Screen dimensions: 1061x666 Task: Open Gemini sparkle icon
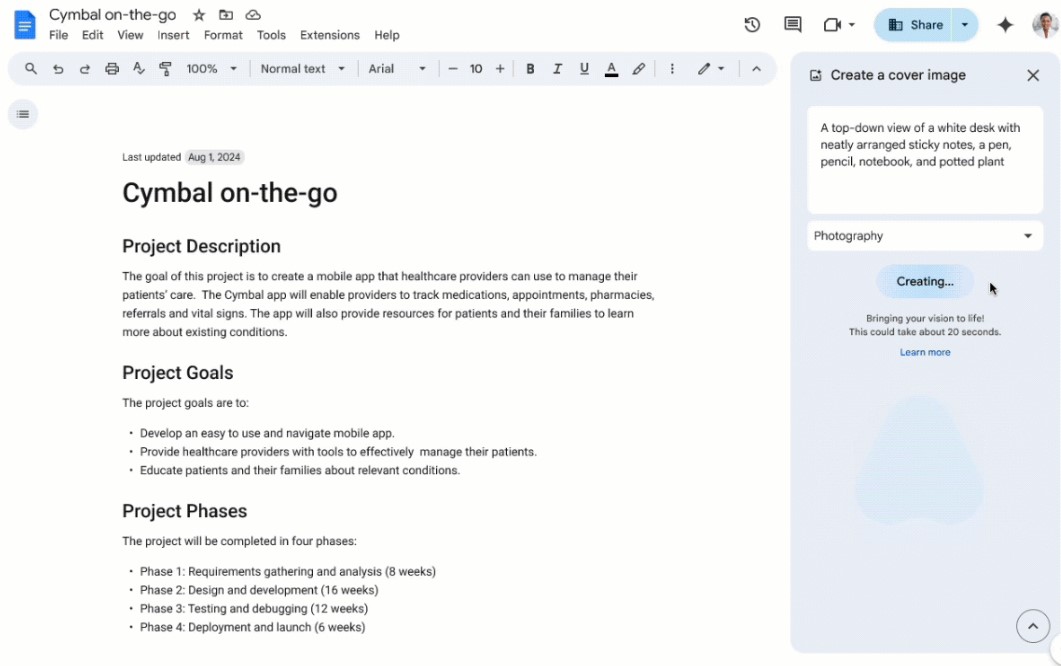coord(1005,25)
